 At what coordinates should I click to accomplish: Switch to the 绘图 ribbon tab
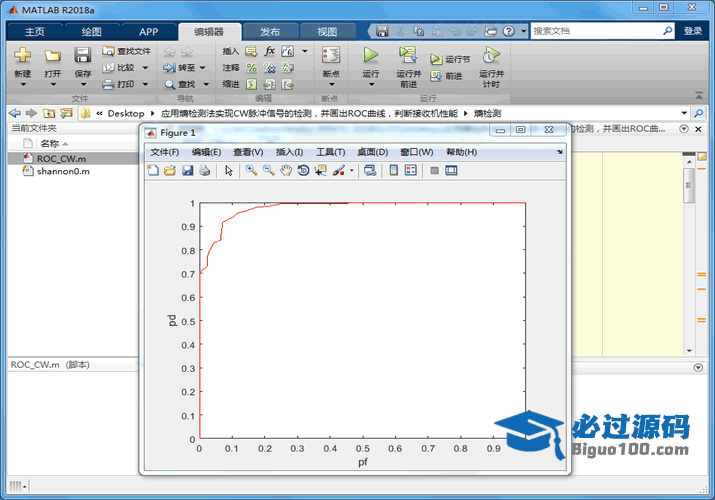coord(92,31)
